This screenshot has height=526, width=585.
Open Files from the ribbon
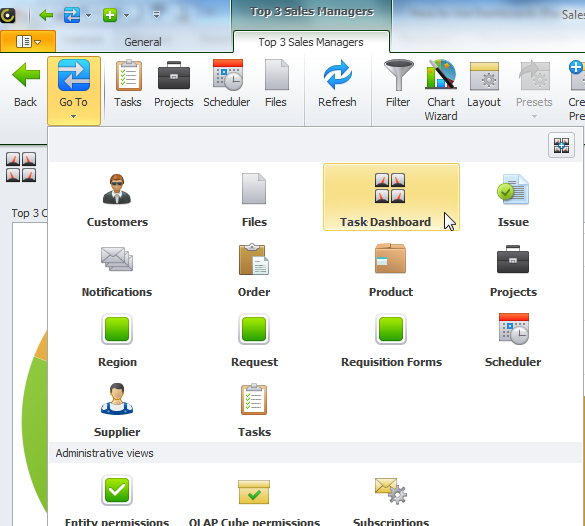276,84
